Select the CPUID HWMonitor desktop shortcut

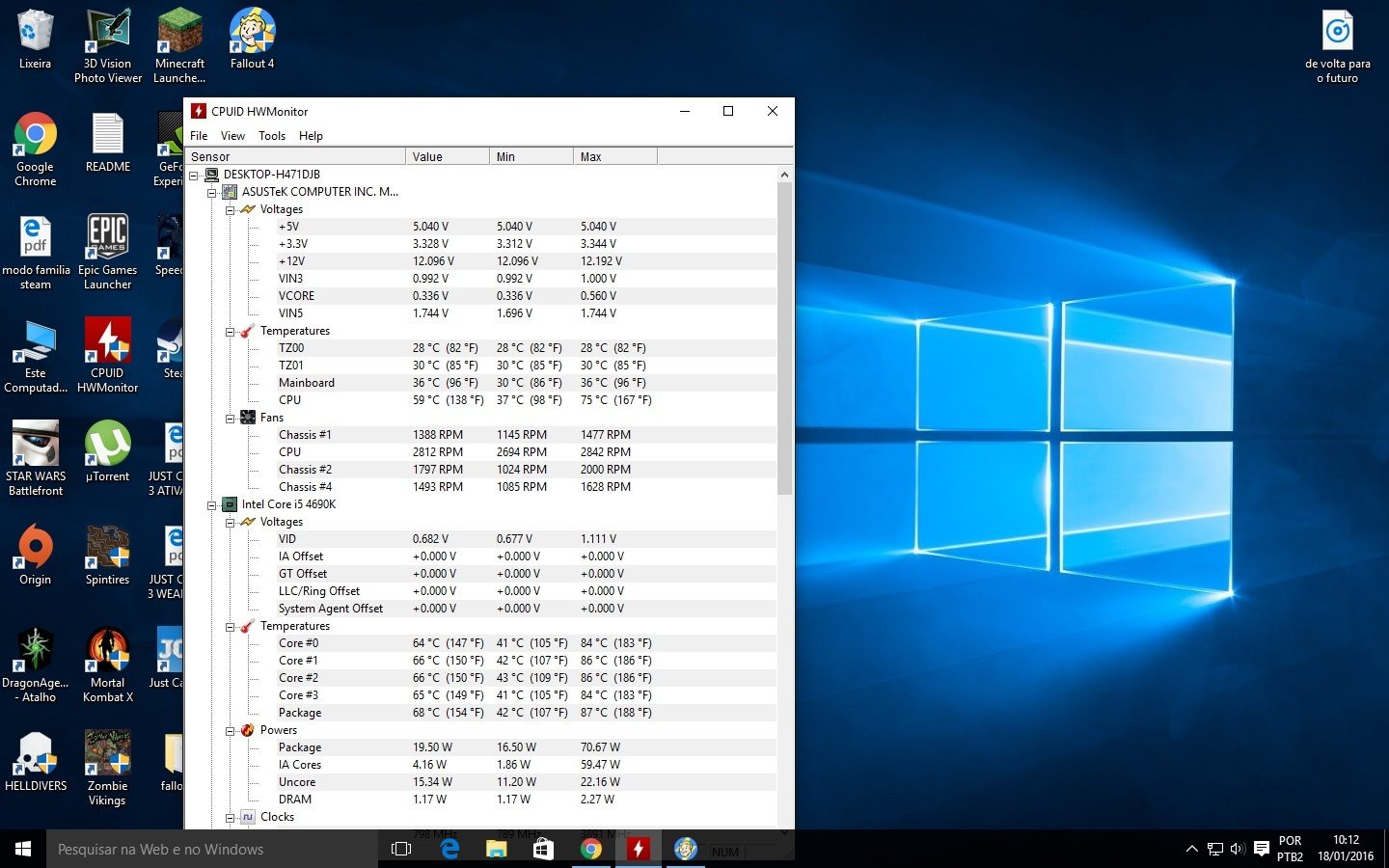coord(107,356)
